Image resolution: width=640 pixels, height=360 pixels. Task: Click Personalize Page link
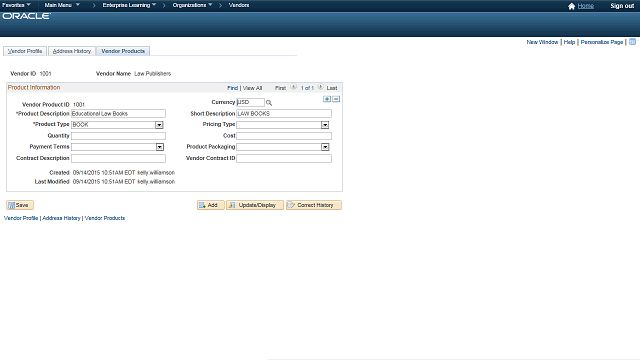(x=602, y=42)
